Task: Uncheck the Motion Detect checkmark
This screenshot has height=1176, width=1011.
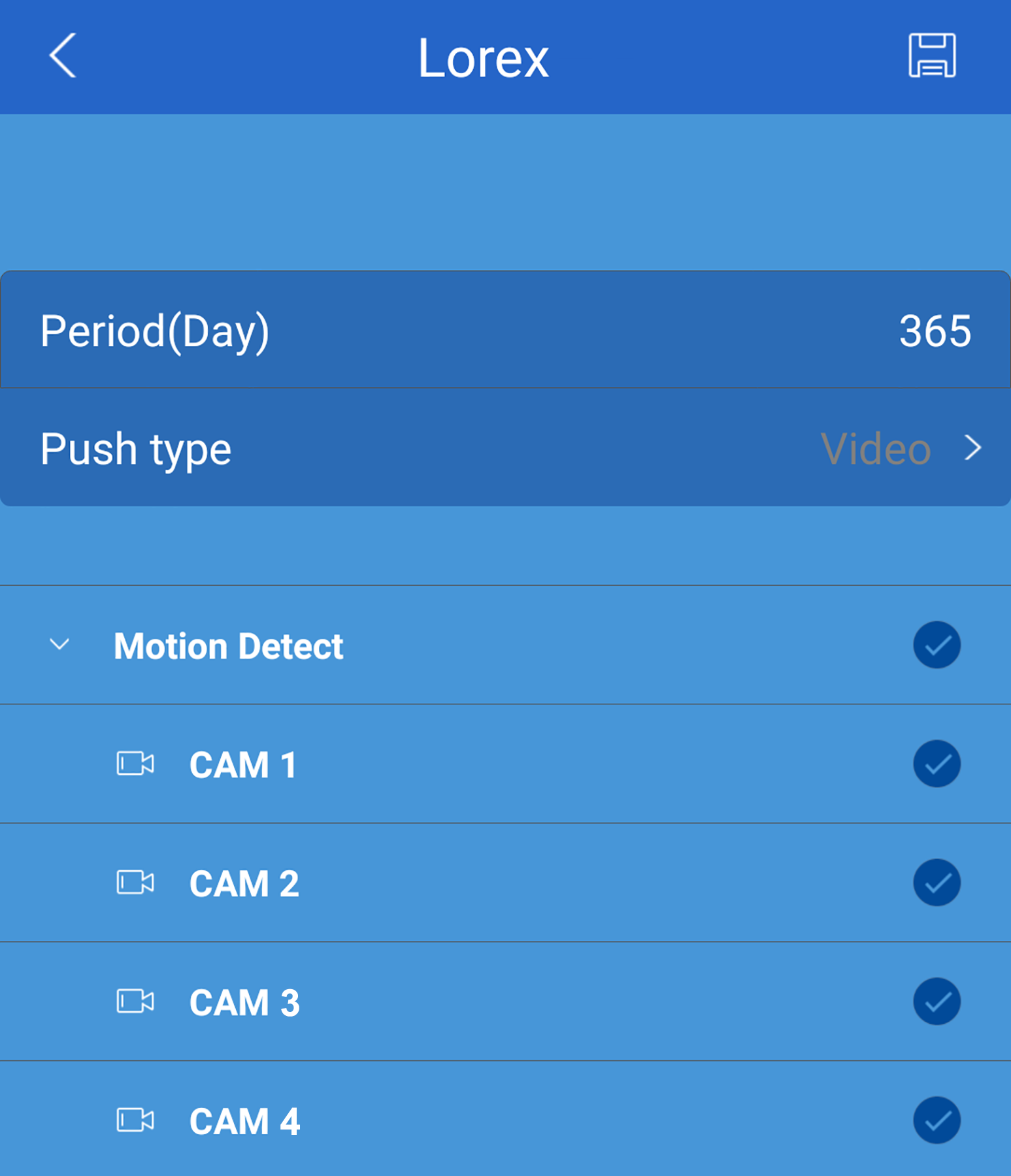Action: click(x=936, y=645)
